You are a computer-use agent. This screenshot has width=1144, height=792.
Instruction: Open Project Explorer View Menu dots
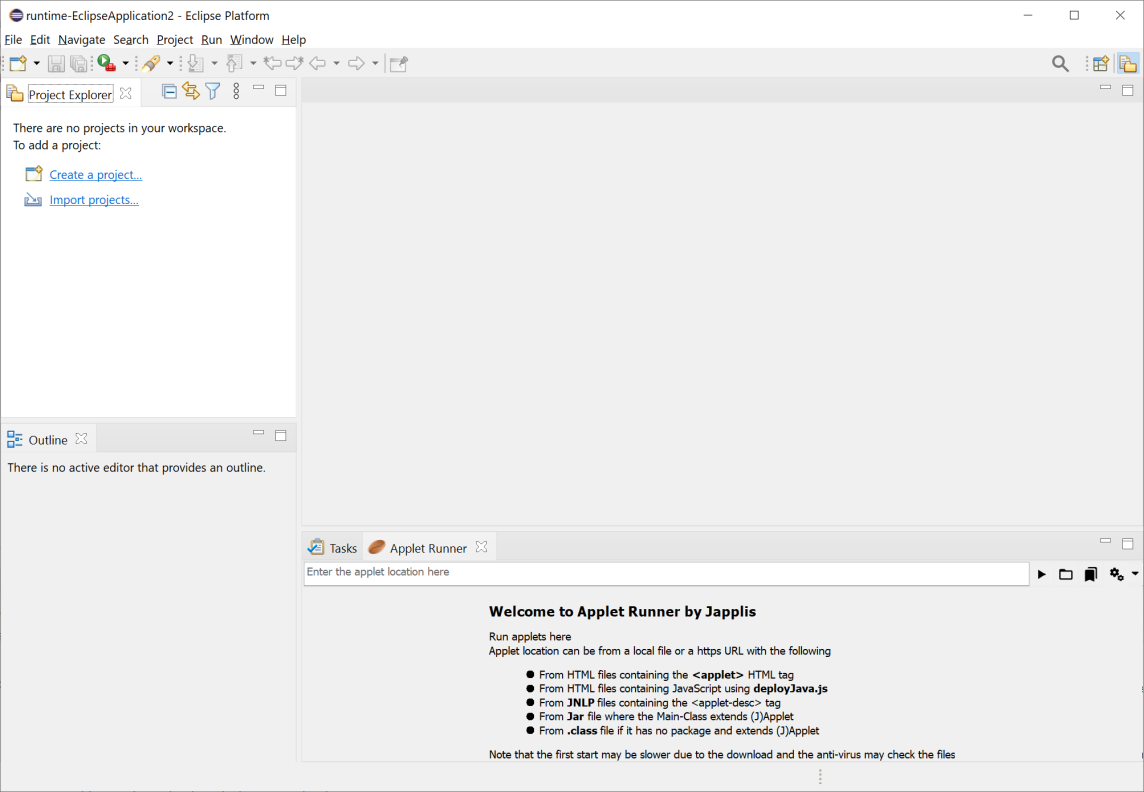click(x=236, y=91)
